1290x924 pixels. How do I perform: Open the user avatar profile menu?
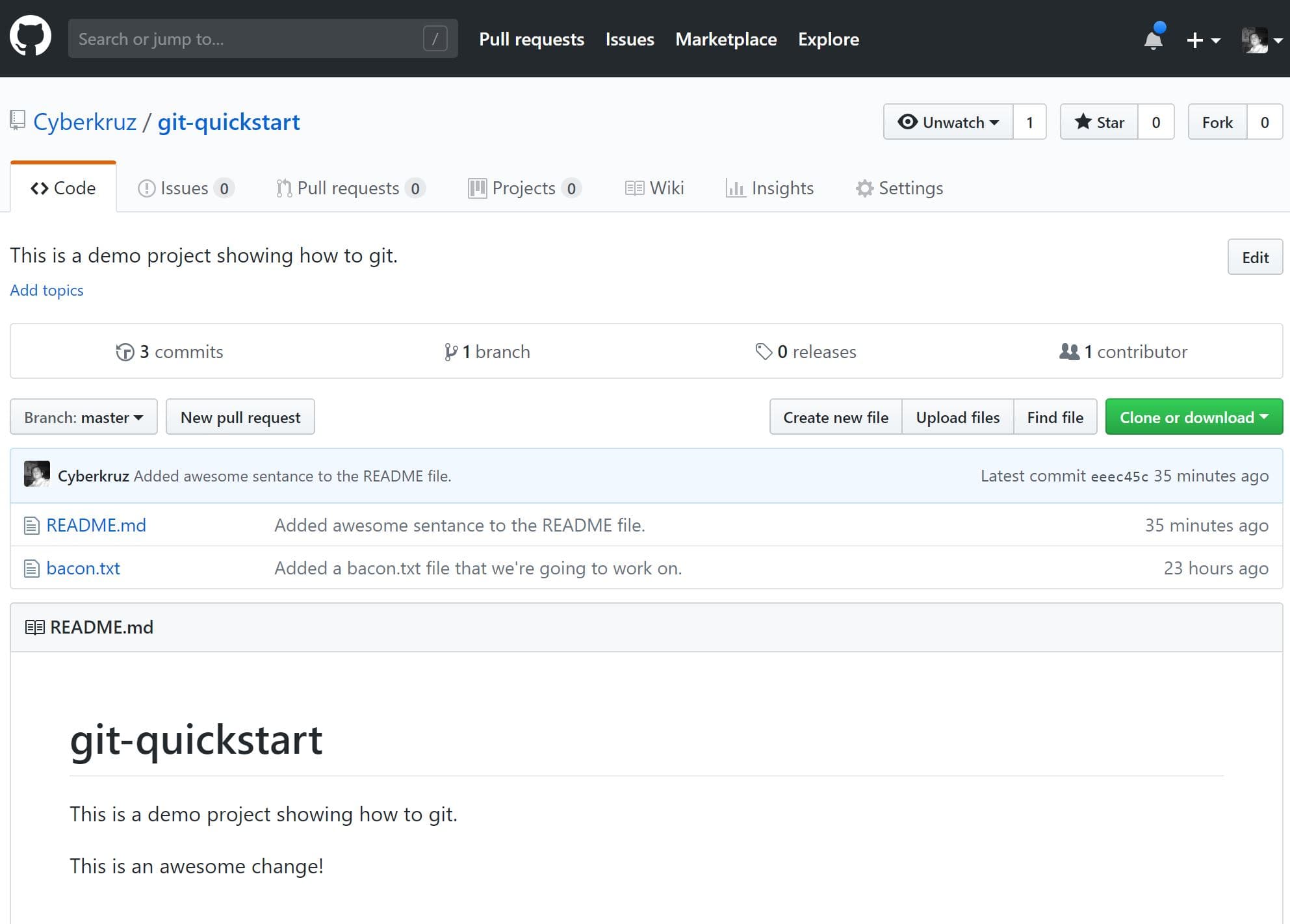[1262, 40]
